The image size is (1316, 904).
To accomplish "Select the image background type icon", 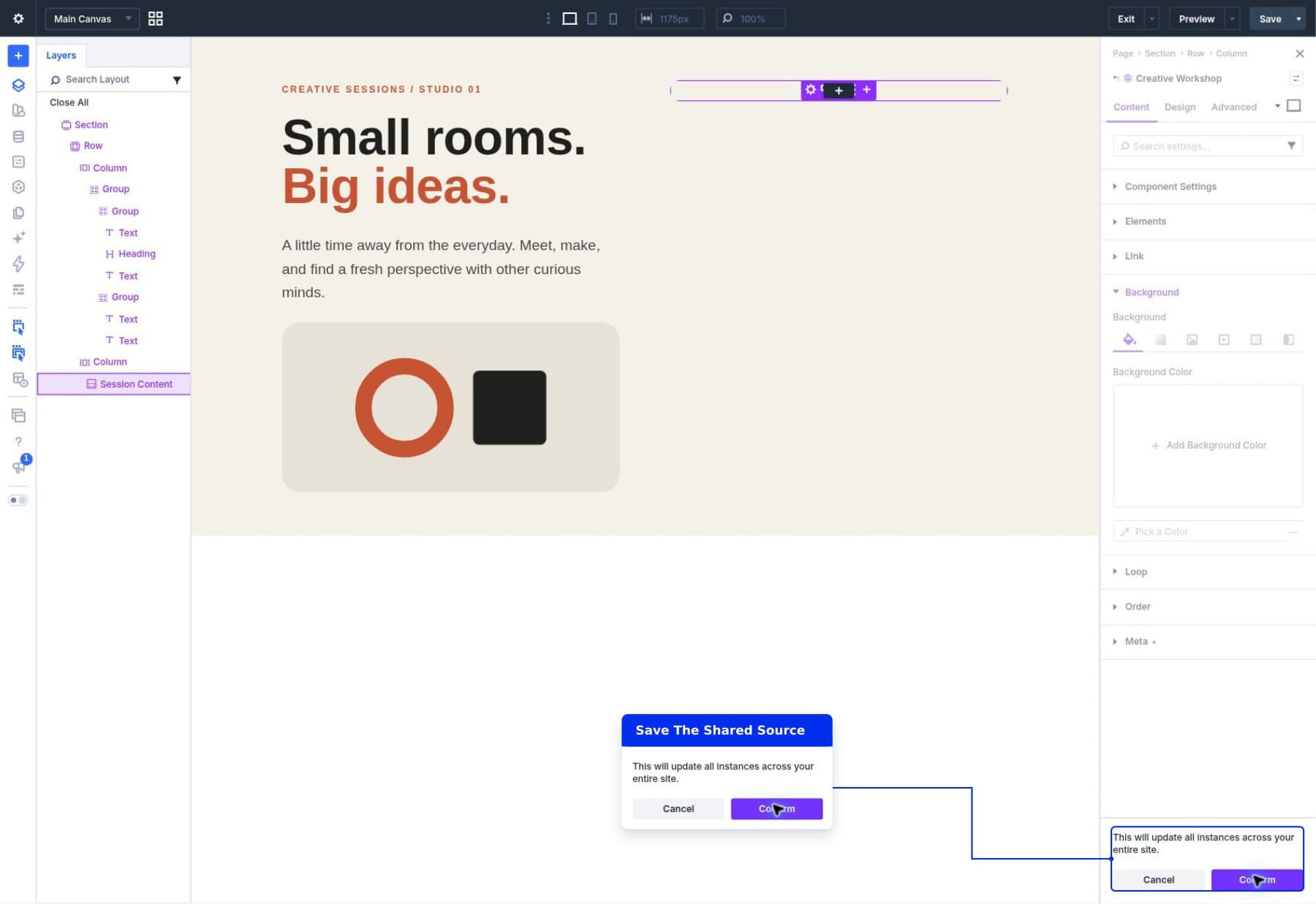I will (x=1192, y=340).
